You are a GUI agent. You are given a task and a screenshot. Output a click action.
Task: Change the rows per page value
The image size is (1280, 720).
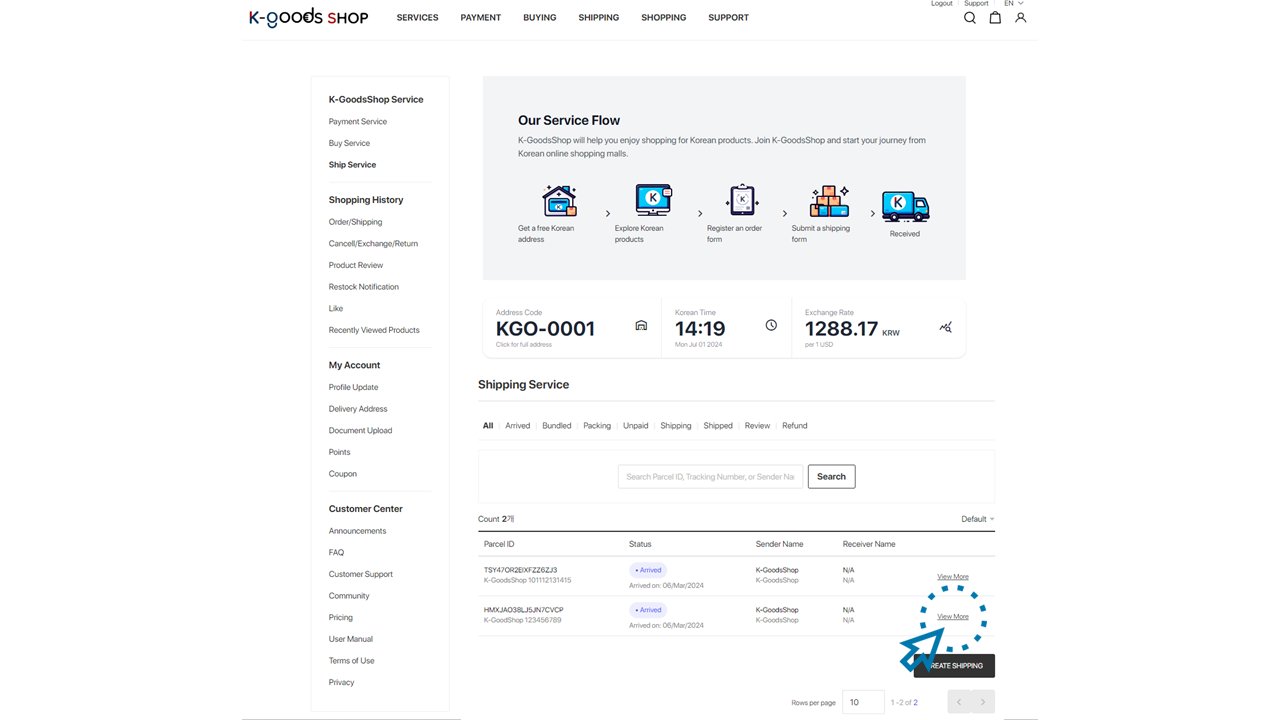[x=863, y=702]
